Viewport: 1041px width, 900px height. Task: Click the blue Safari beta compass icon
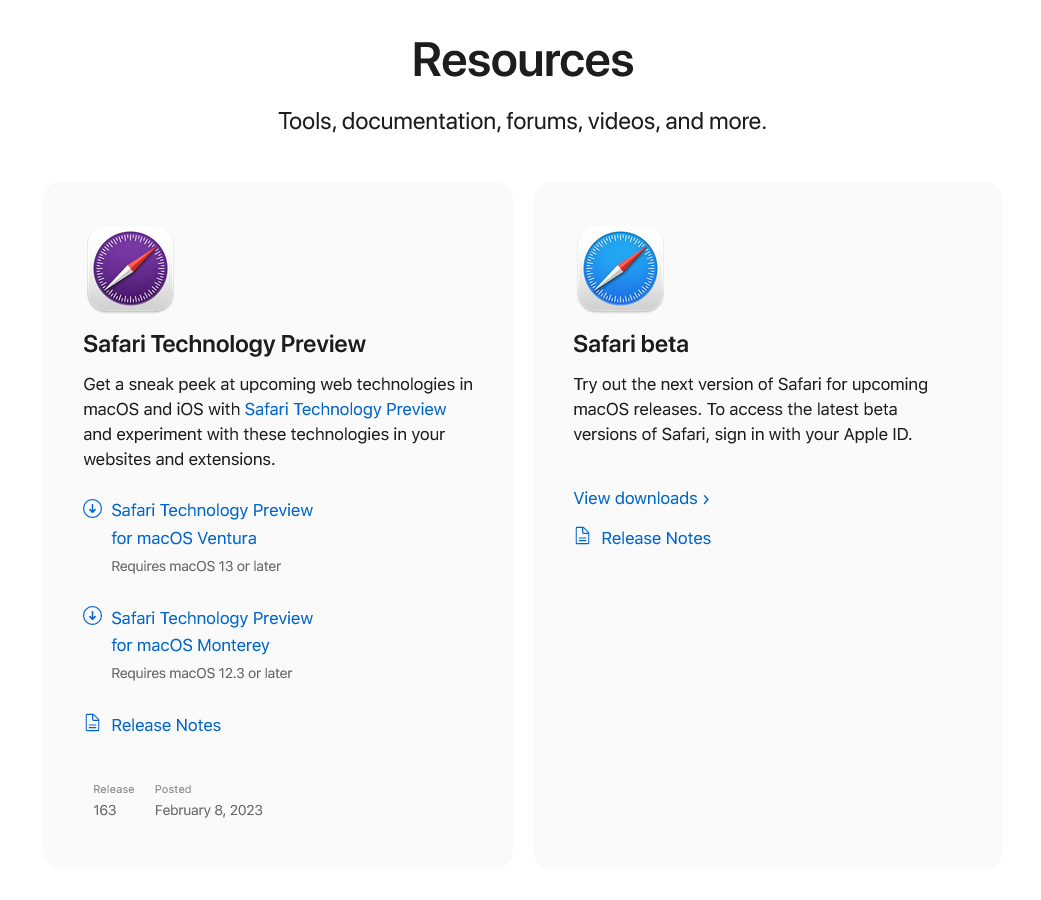point(620,269)
